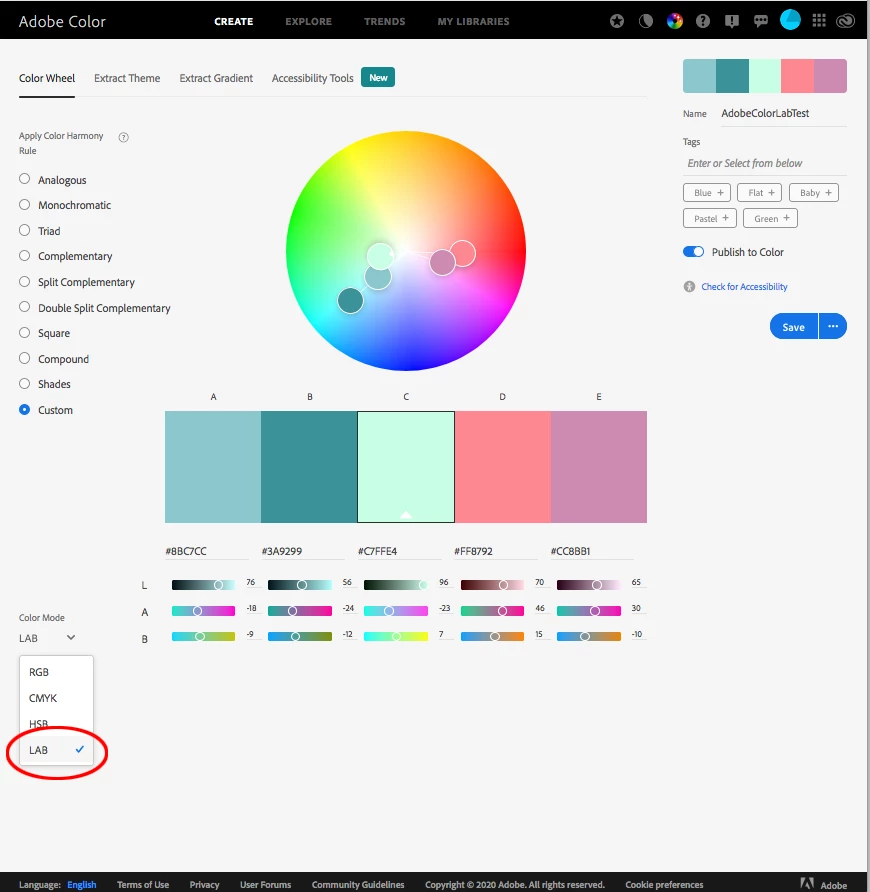The image size is (870, 892).
Task: Add the Flat tag
Action: point(759,193)
